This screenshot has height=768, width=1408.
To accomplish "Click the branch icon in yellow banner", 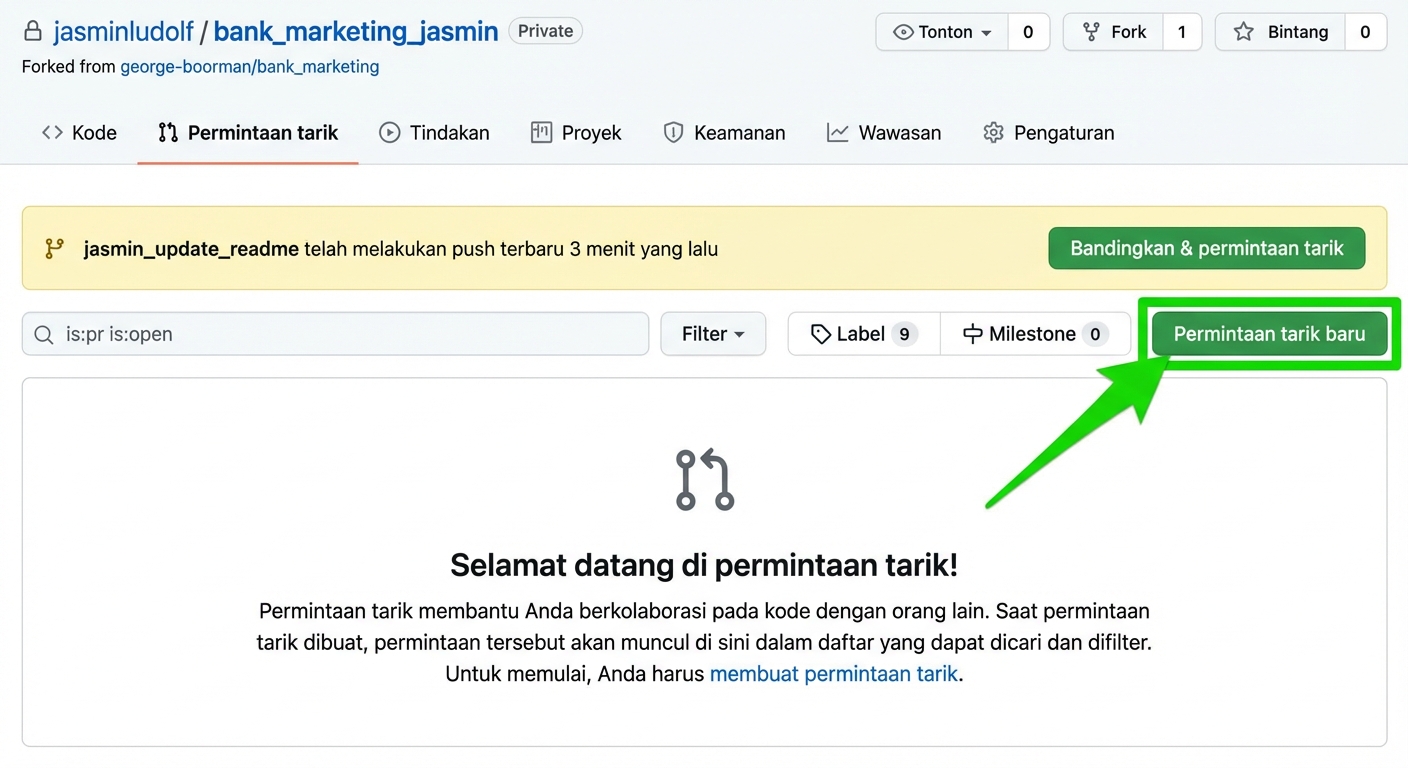I will (54, 249).
